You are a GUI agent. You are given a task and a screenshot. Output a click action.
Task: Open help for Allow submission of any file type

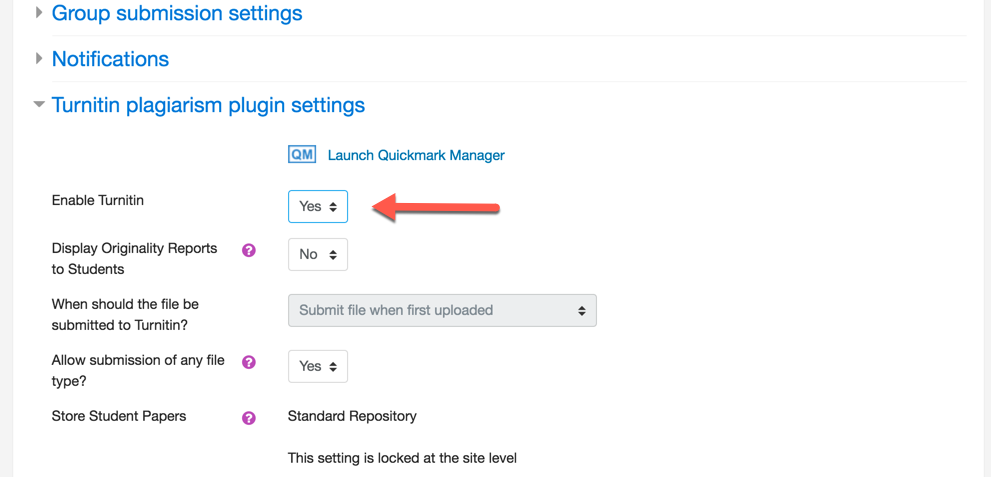(249, 362)
